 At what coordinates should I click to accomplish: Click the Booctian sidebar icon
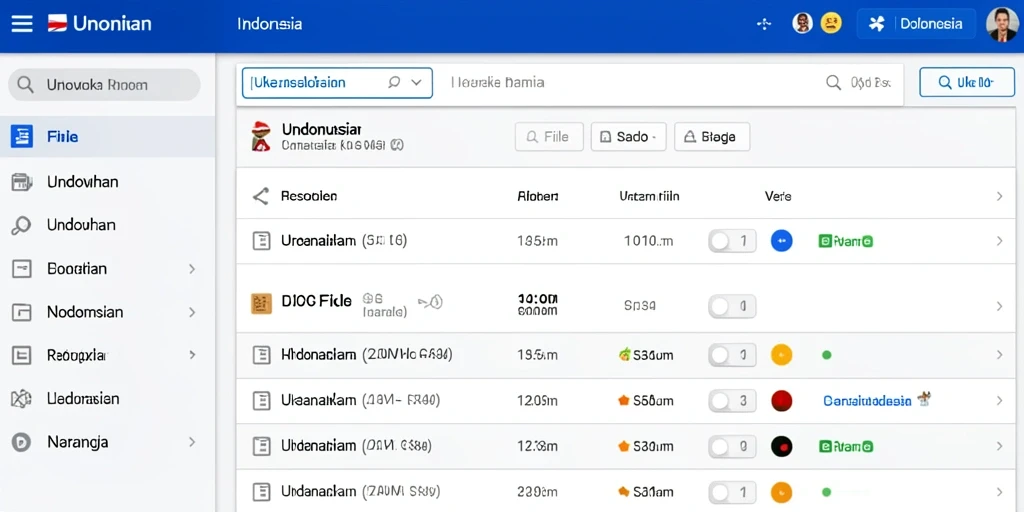coord(22,268)
